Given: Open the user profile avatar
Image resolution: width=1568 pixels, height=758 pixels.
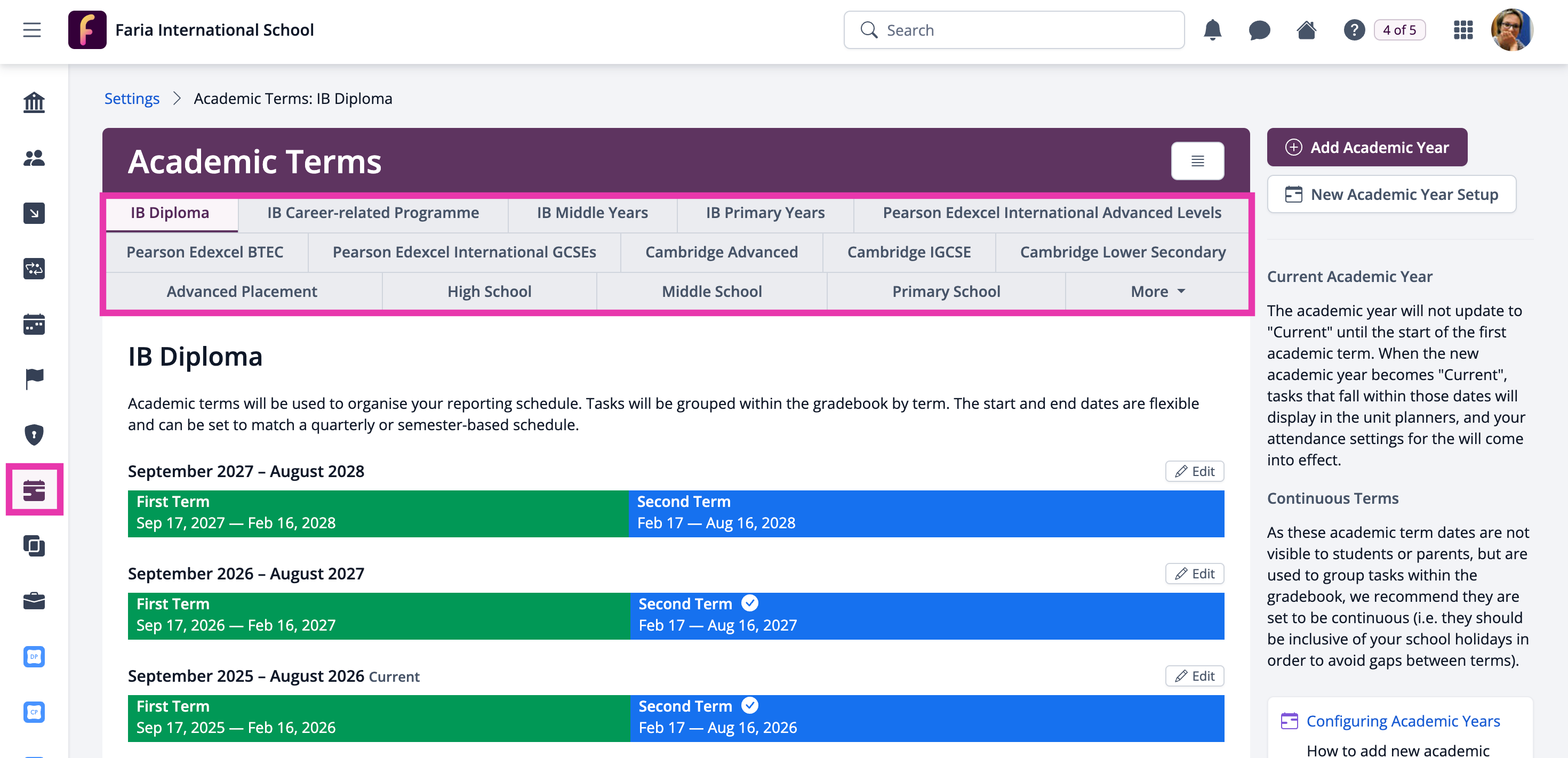Looking at the screenshot, I should pyautogui.click(x=1511, y=30).
